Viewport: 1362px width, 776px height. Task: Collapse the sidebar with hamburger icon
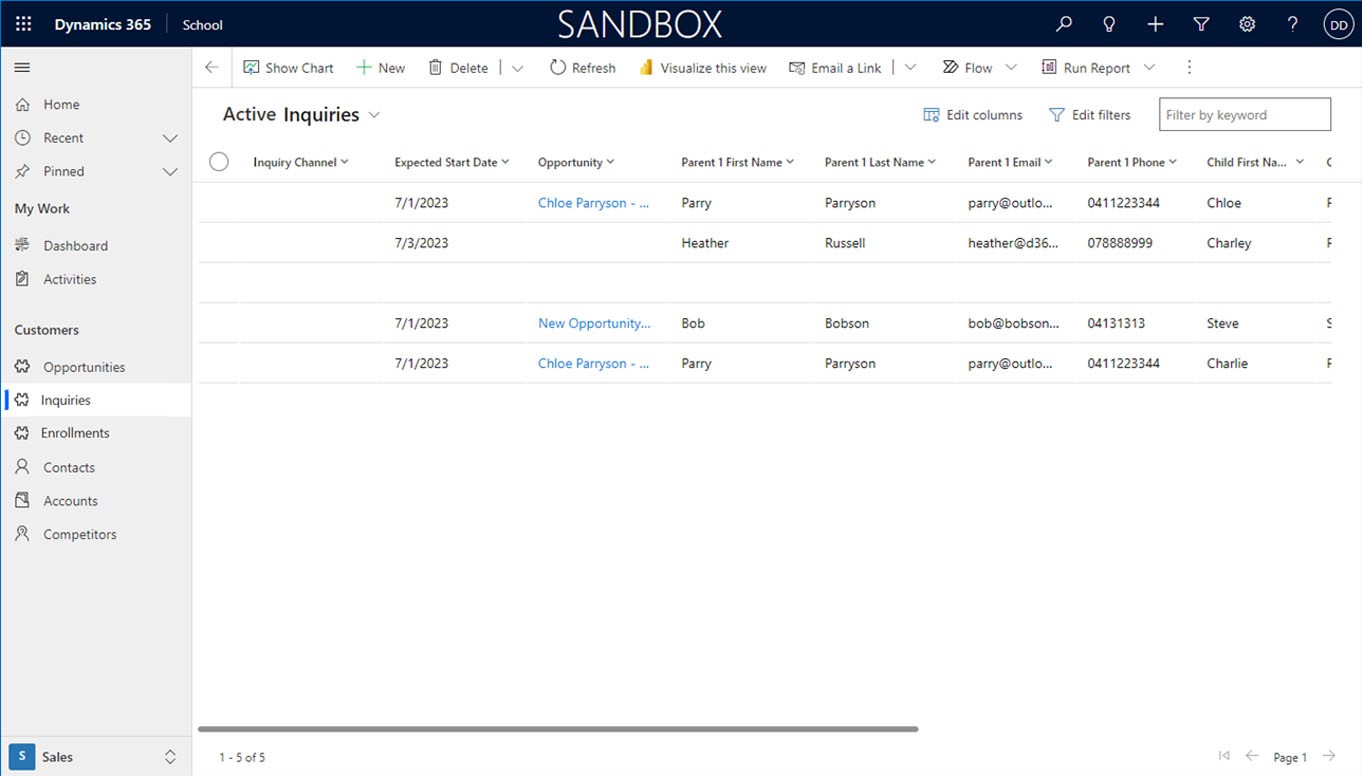(22, 68)
